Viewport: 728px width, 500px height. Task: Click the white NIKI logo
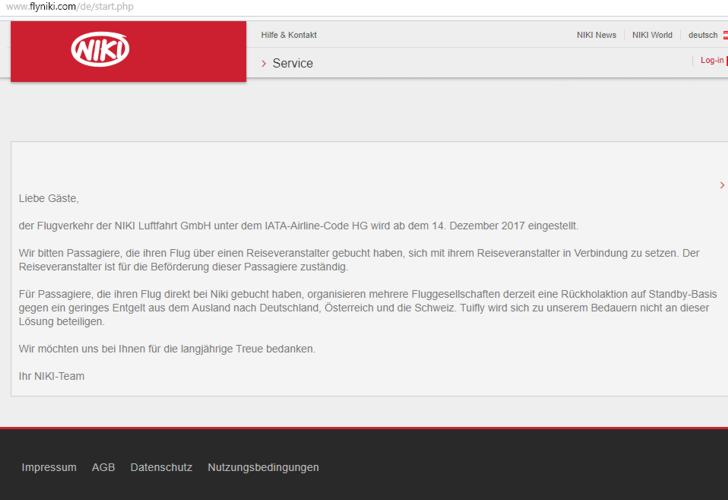[100, 49]
